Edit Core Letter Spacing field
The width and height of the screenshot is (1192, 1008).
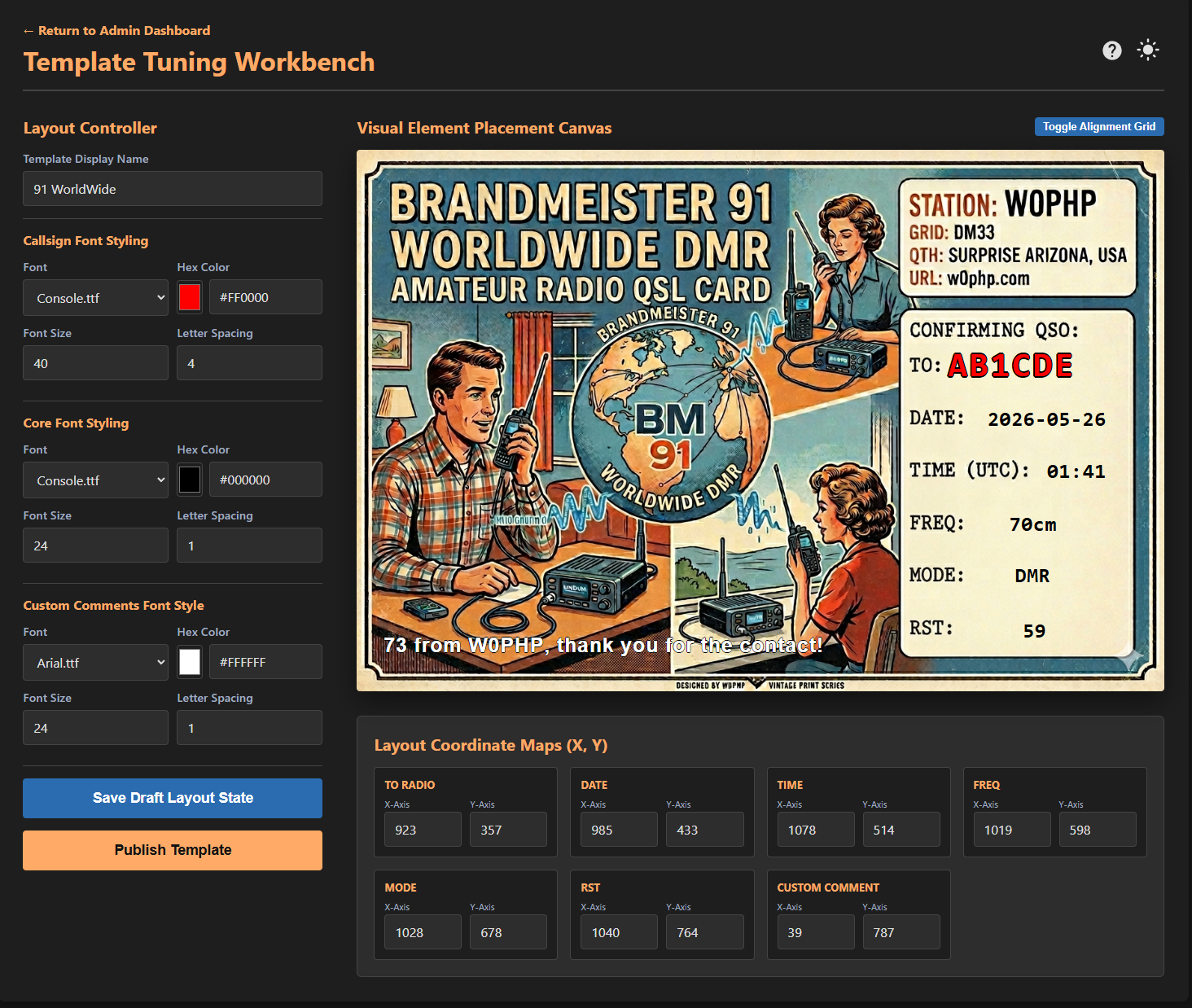click(x=249, y=546)
